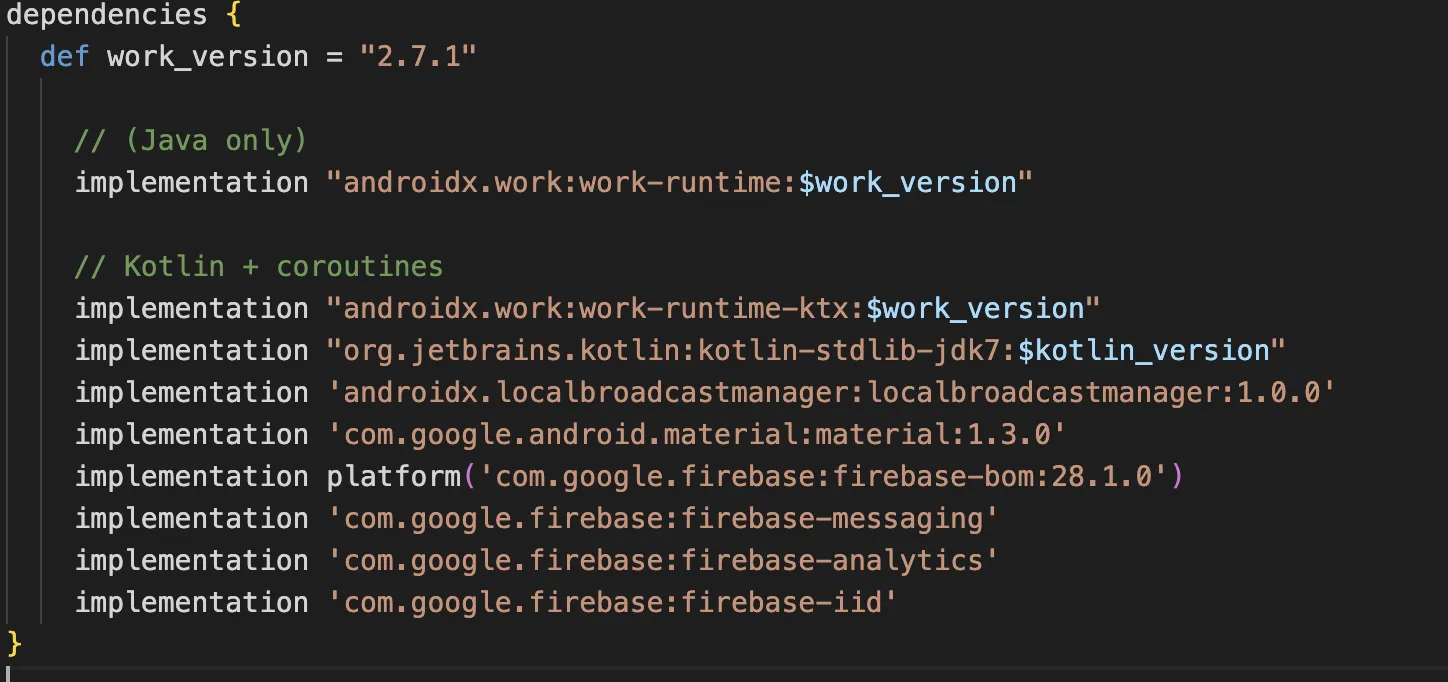Viewport: 1448px width, 682px height.
Task: Click $work_version on the work-runtime line
Action: point(907,183)
